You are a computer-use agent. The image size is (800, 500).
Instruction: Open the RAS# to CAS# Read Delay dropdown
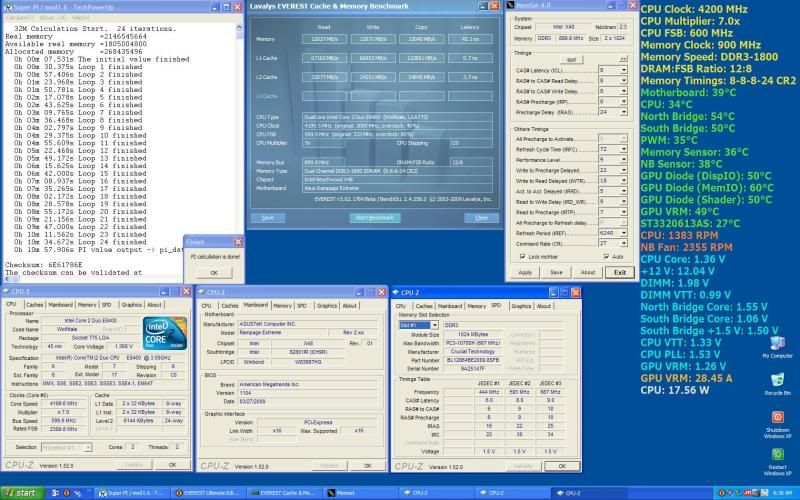click(x=623, y=81)
